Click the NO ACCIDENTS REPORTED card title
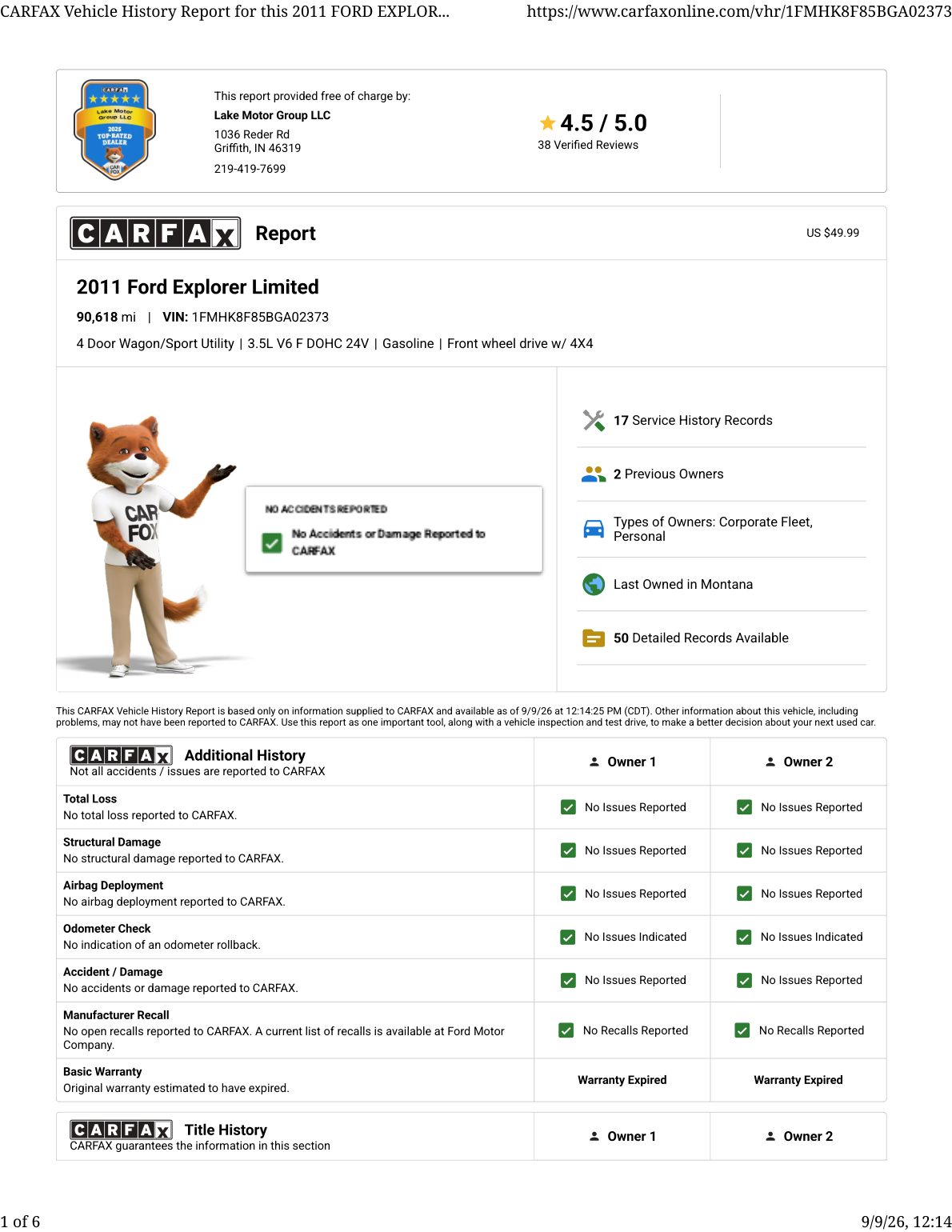952x1232 pixels. tap(326, 510)
